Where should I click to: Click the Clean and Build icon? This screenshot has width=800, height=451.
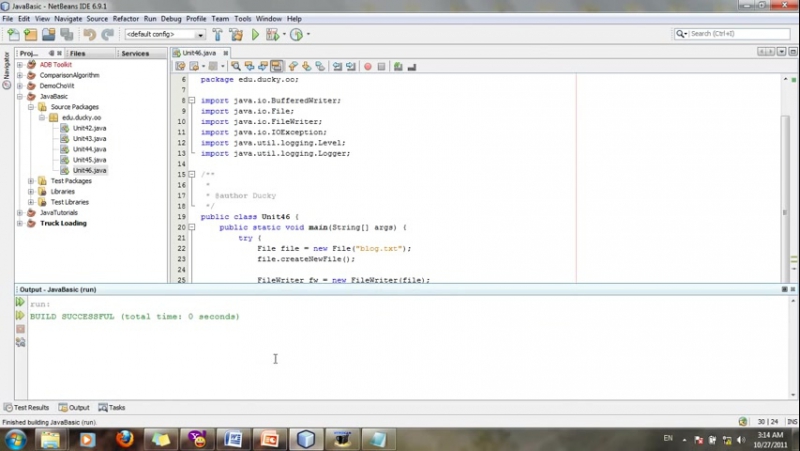(236, 34)
